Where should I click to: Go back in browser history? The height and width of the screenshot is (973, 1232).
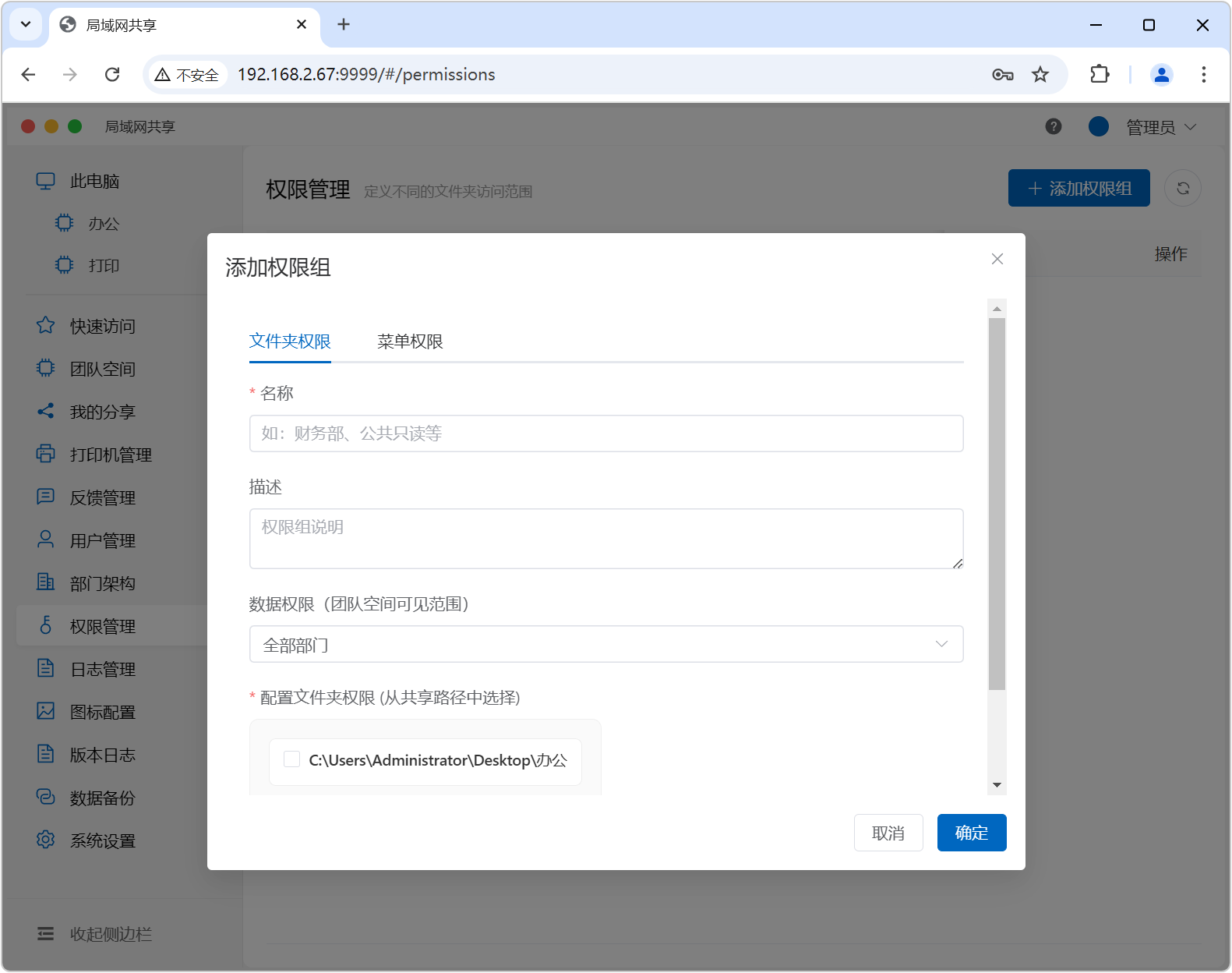coord(29,74)
